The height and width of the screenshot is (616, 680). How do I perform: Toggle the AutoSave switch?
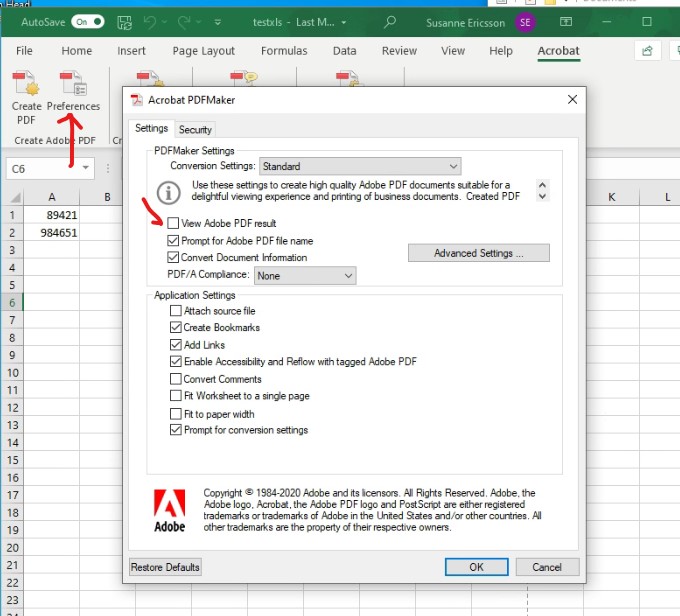tap(87, 21)
